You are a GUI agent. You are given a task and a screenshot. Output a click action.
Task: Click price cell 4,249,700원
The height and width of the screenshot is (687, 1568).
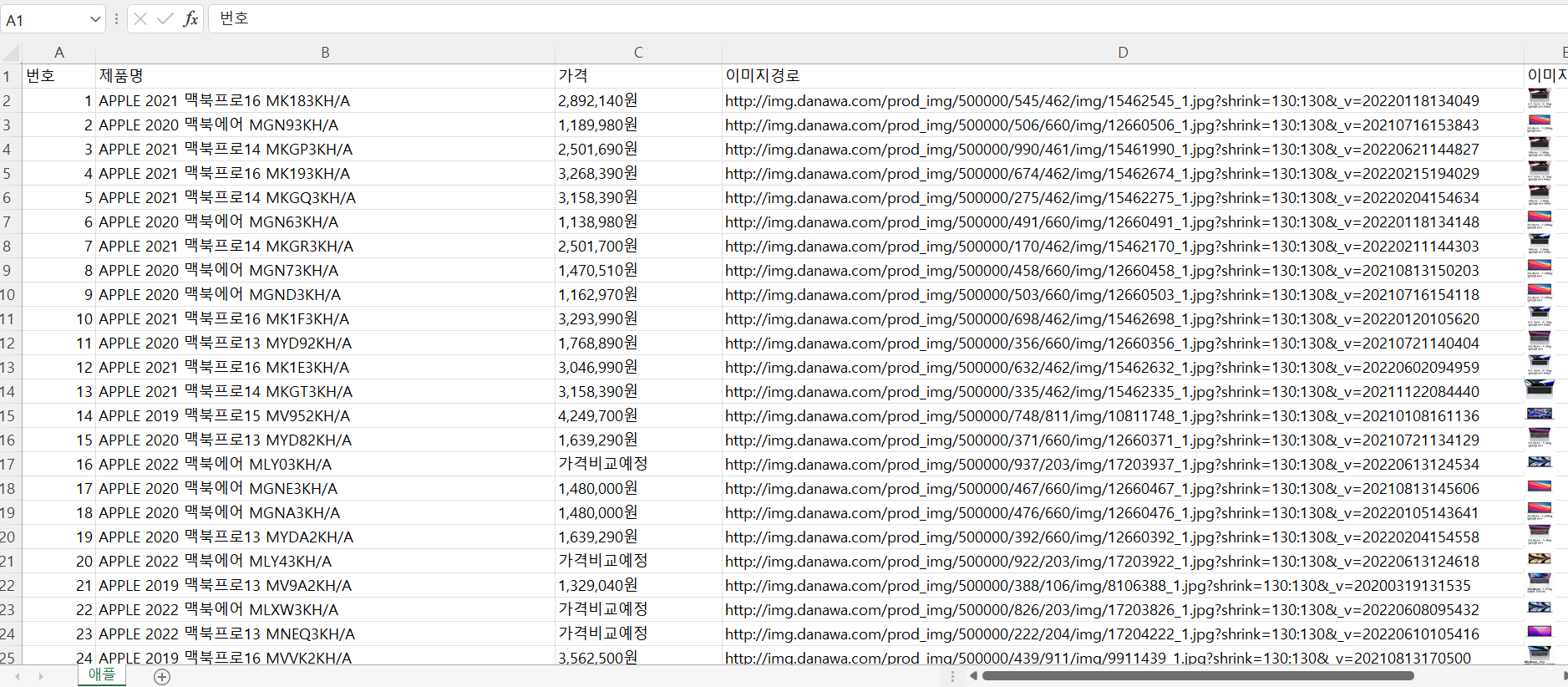[638, 416]
